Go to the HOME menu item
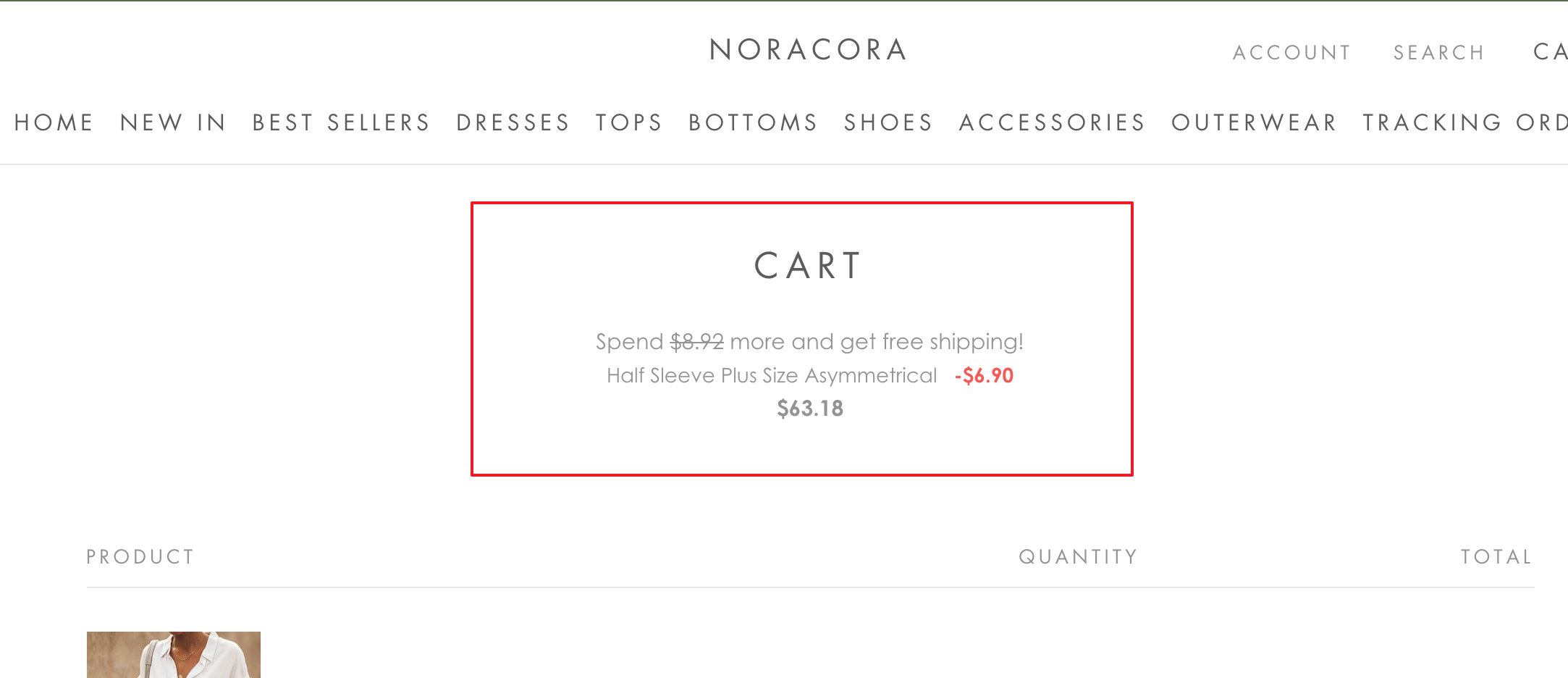 (x=54, y=122)
